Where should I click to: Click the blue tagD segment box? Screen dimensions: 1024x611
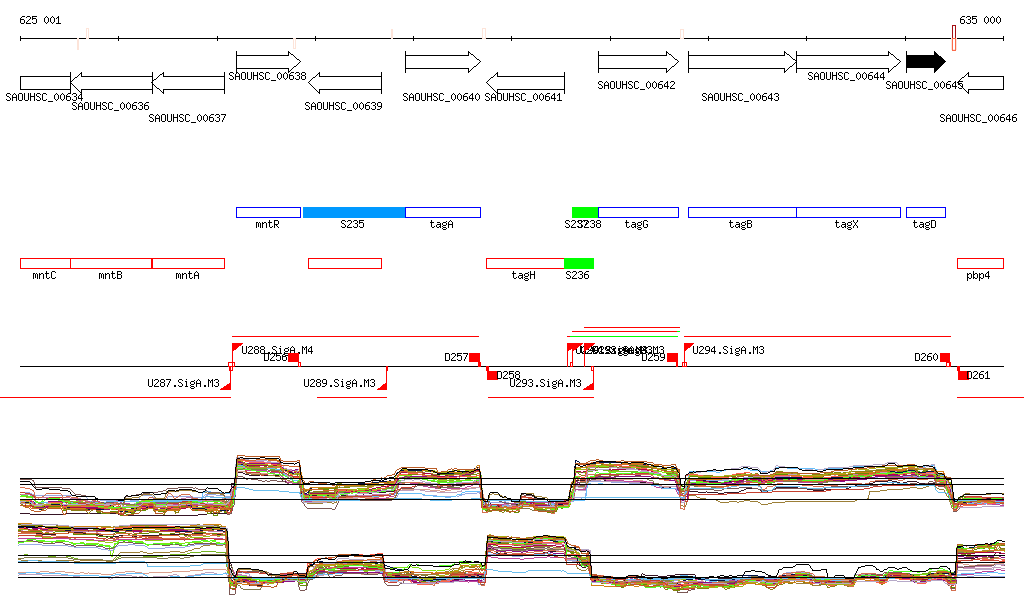tap(926, 212)
